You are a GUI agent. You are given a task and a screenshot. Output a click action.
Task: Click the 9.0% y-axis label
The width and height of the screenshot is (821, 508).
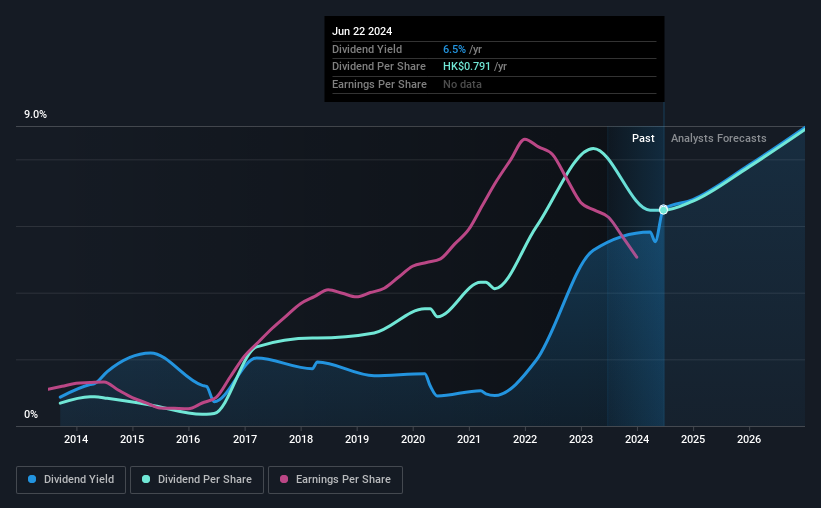click(x=35, y=115)
